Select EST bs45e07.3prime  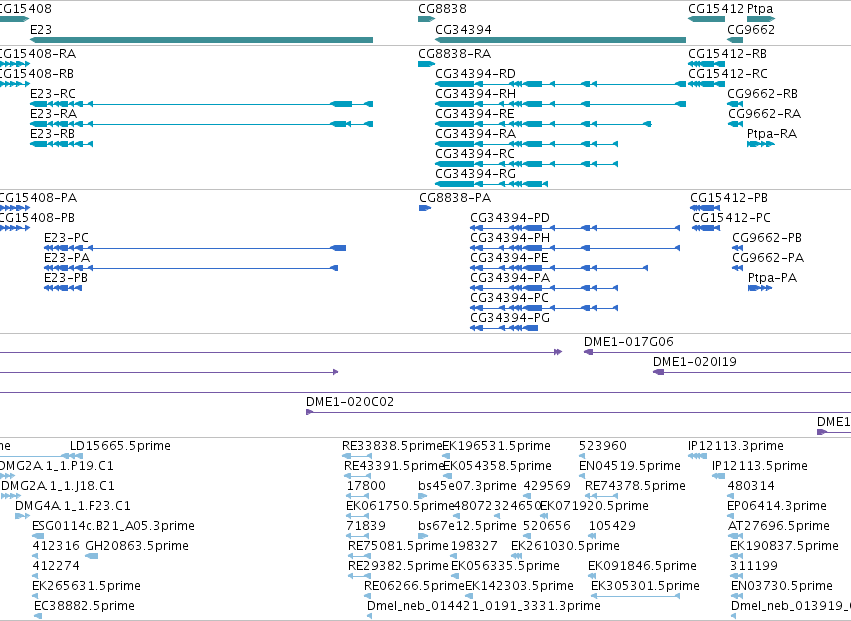tap(467, 486)
